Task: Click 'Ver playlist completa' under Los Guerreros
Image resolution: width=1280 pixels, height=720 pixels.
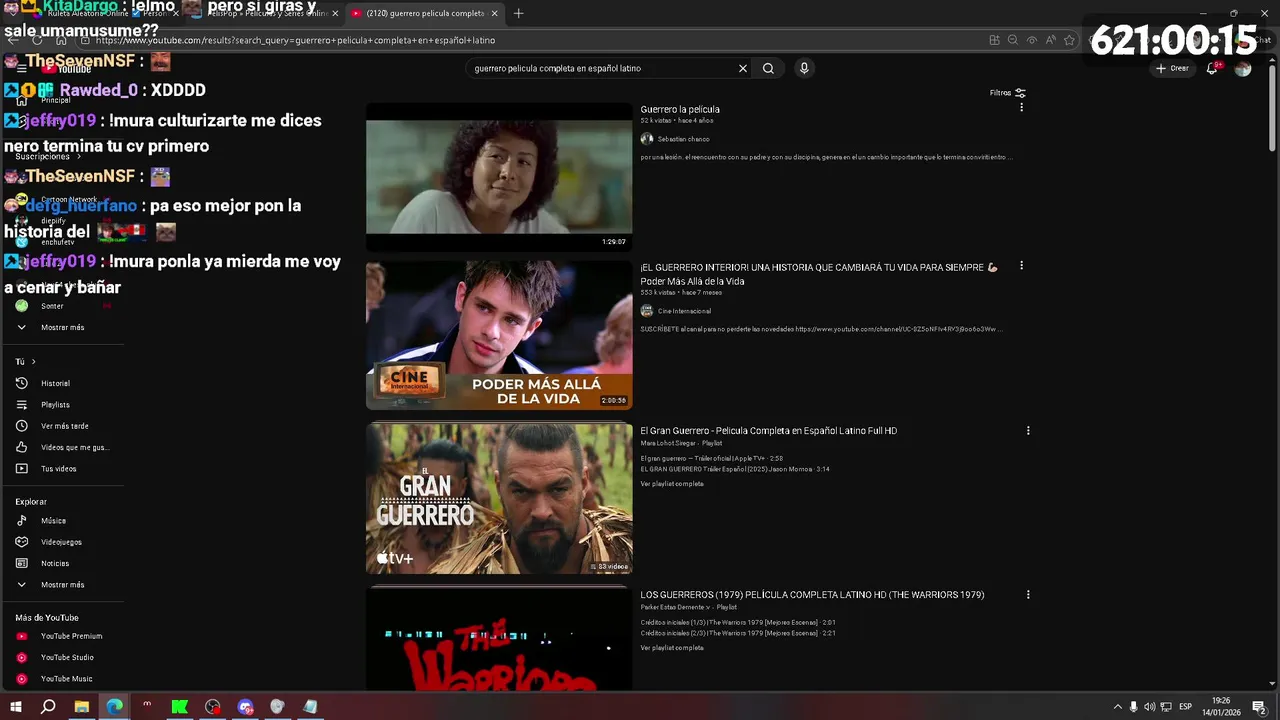Action: (672, 648)
